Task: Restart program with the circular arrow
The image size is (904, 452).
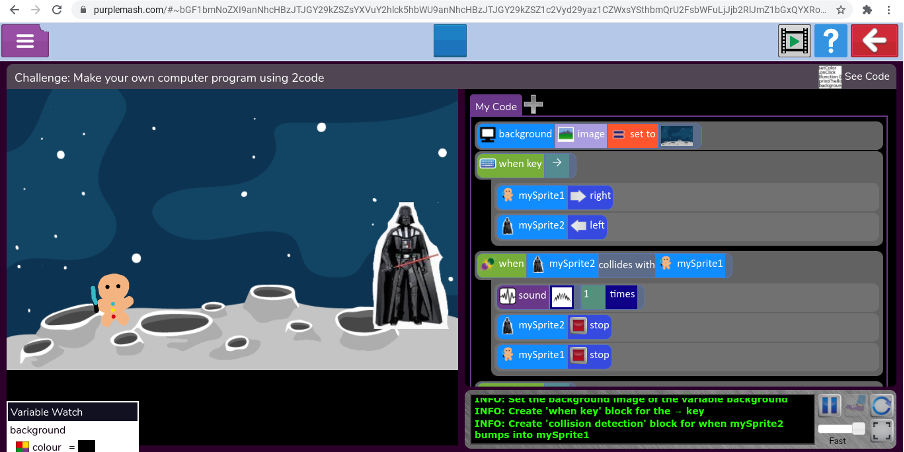Action: [882, 405]
